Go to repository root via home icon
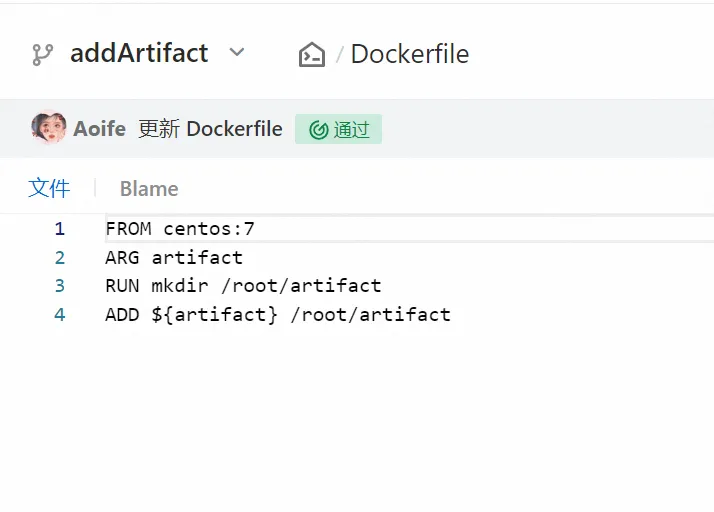Viewport: 714px width, 512px height. 312,54
